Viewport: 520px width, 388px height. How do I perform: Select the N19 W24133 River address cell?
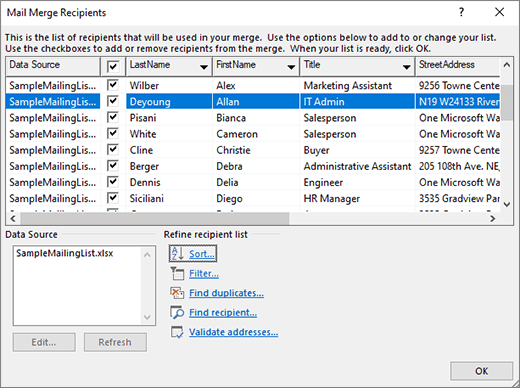coord(458,101)
